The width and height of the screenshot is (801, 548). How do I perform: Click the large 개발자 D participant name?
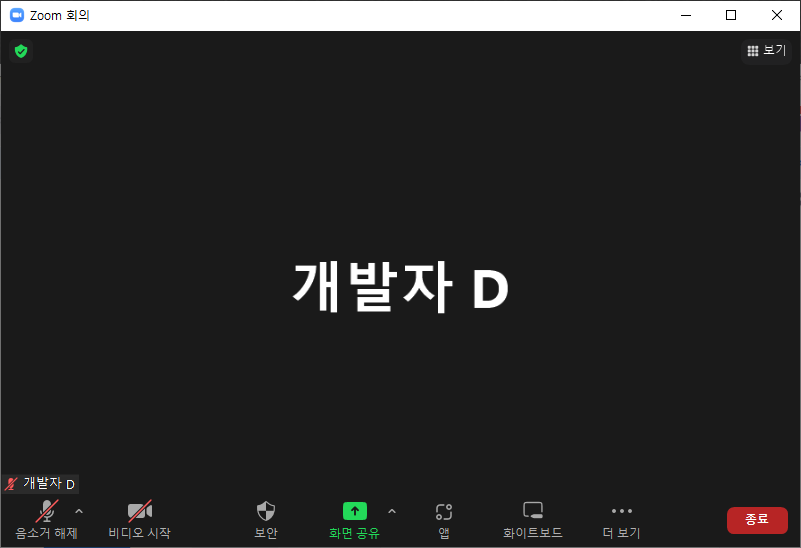coord(400,287)
